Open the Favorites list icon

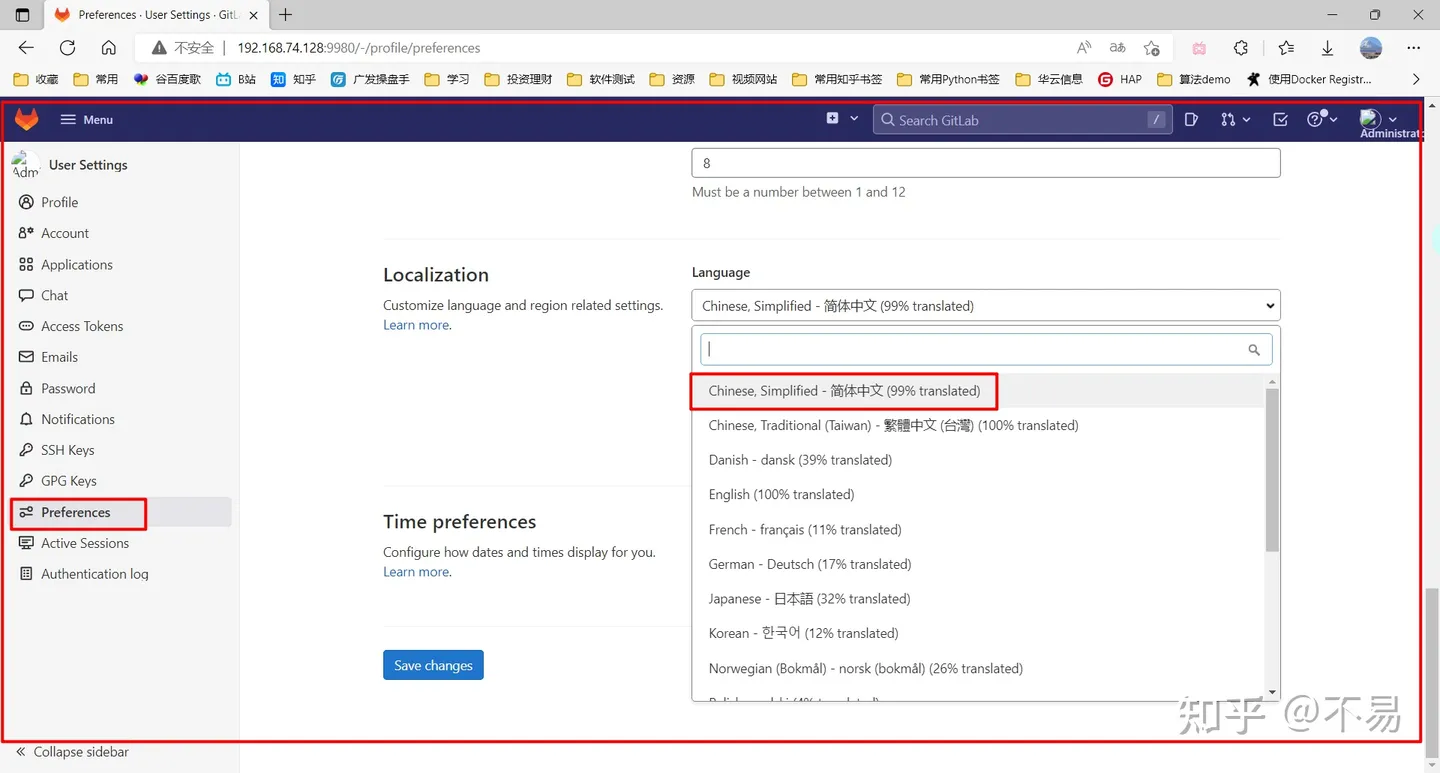pyautogui.click(x=1286, y=47)
